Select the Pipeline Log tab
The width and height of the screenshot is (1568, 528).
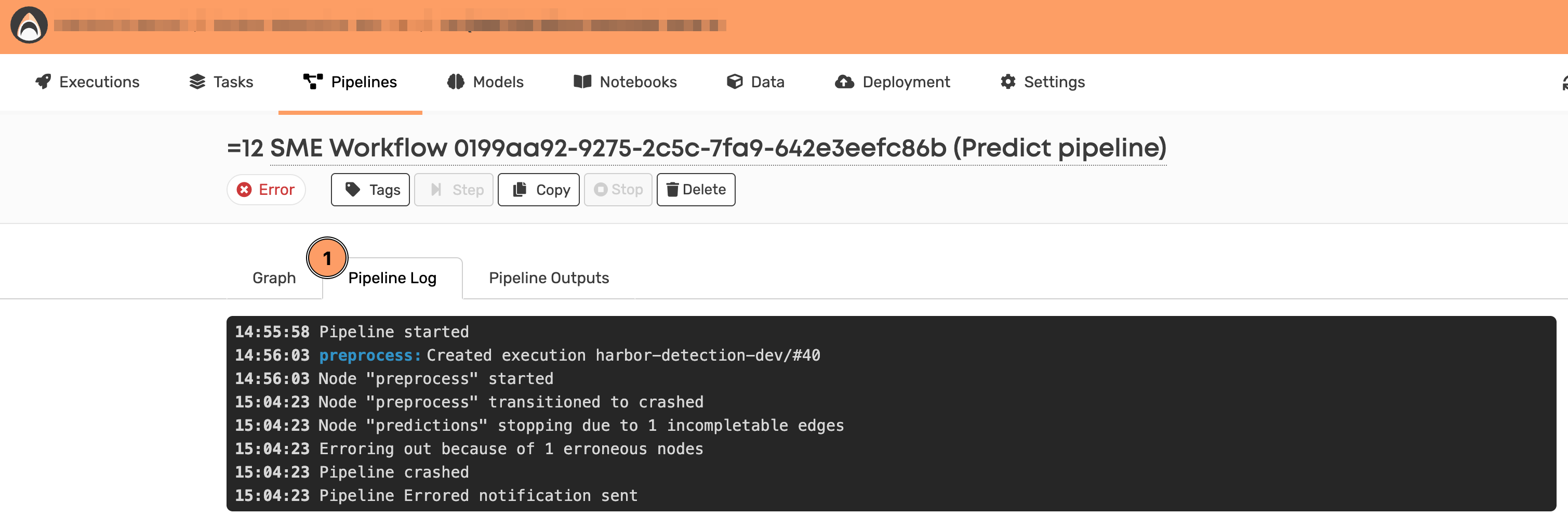pos(392,278)
